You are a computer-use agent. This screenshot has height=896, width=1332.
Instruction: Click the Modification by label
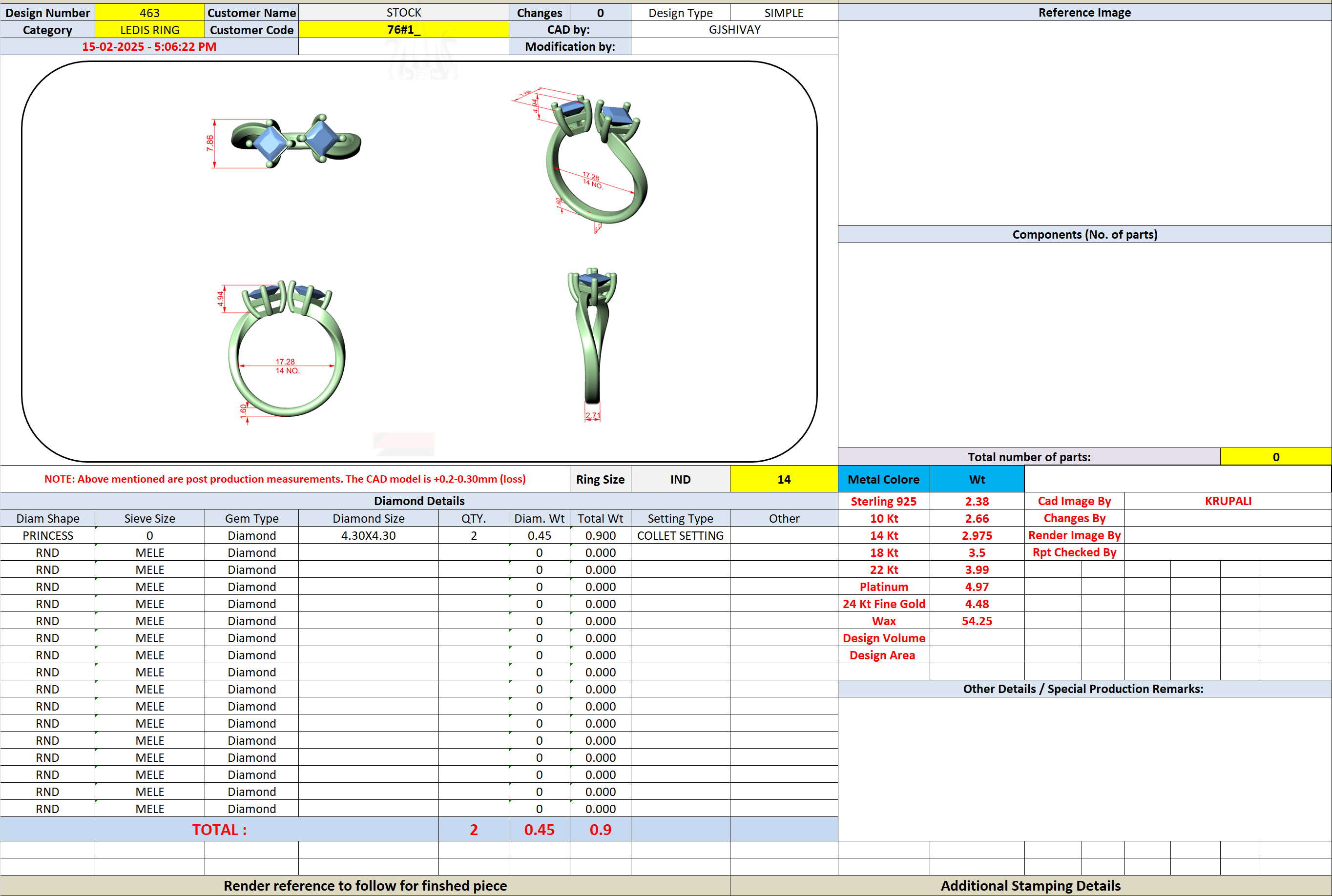tap(570, 47)
